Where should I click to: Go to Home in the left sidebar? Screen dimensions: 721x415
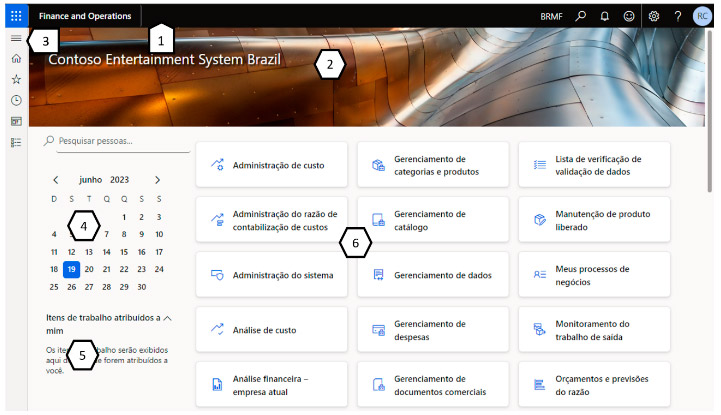tap(16, 59)
